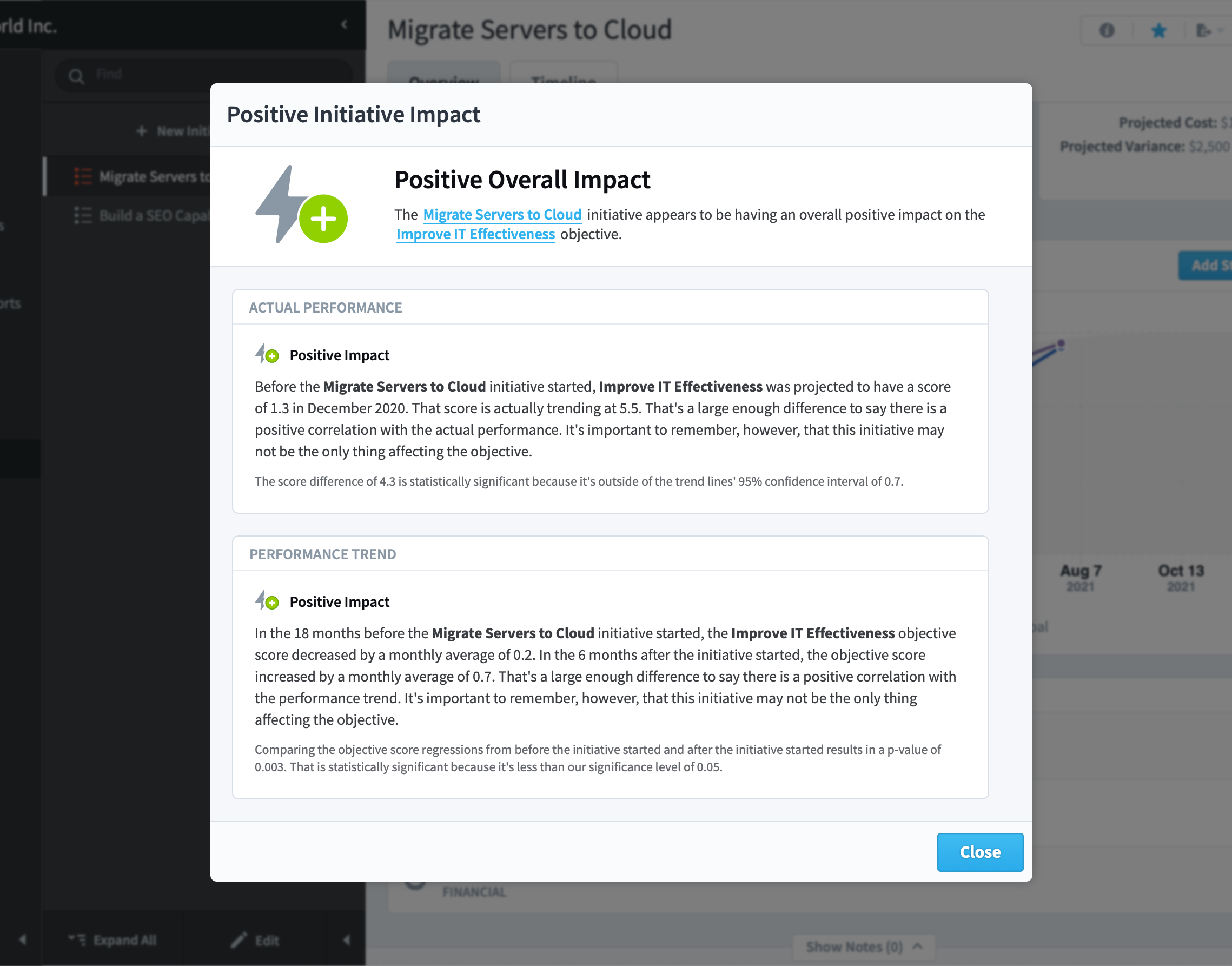Click the info icon in the header
Viewport: 1232px width, 966px height.
click(1107, 30)
